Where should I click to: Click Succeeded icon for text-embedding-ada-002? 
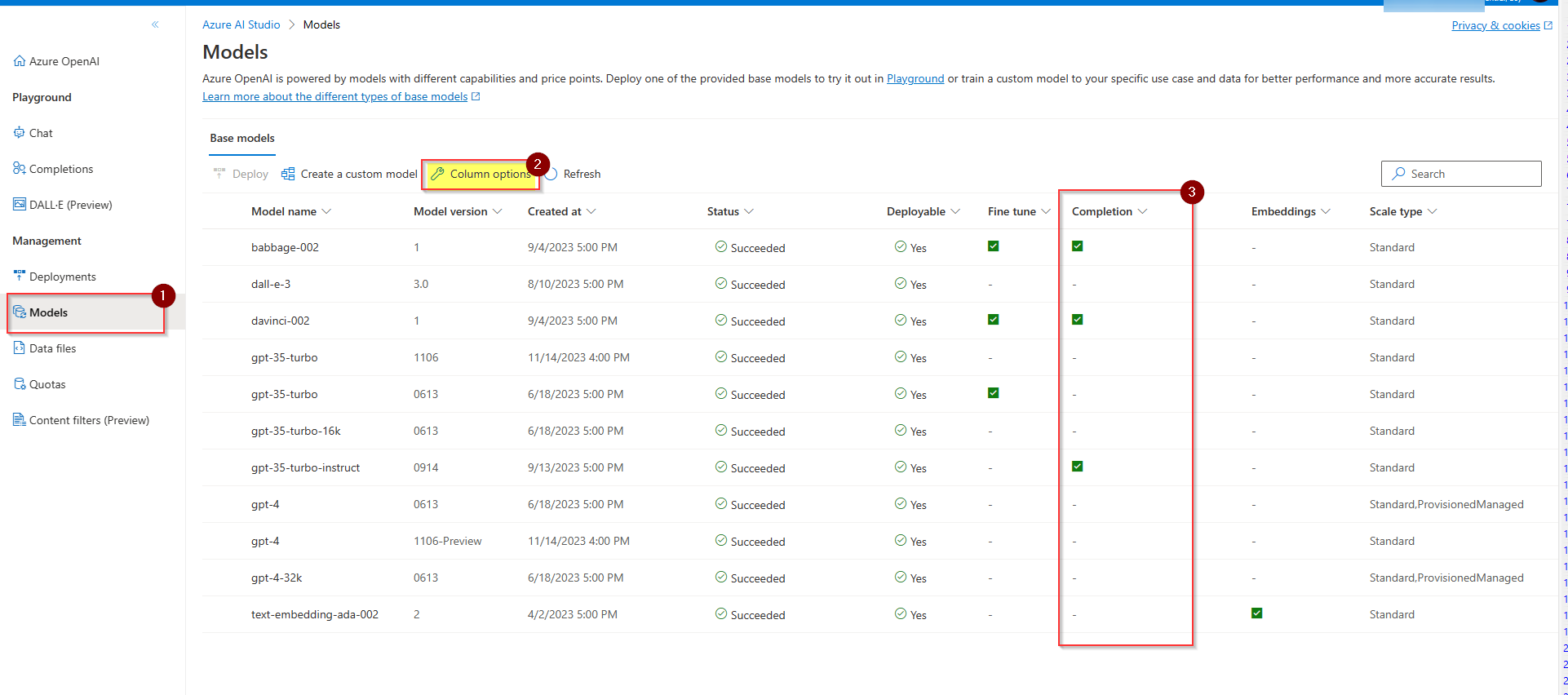point(721,613)
